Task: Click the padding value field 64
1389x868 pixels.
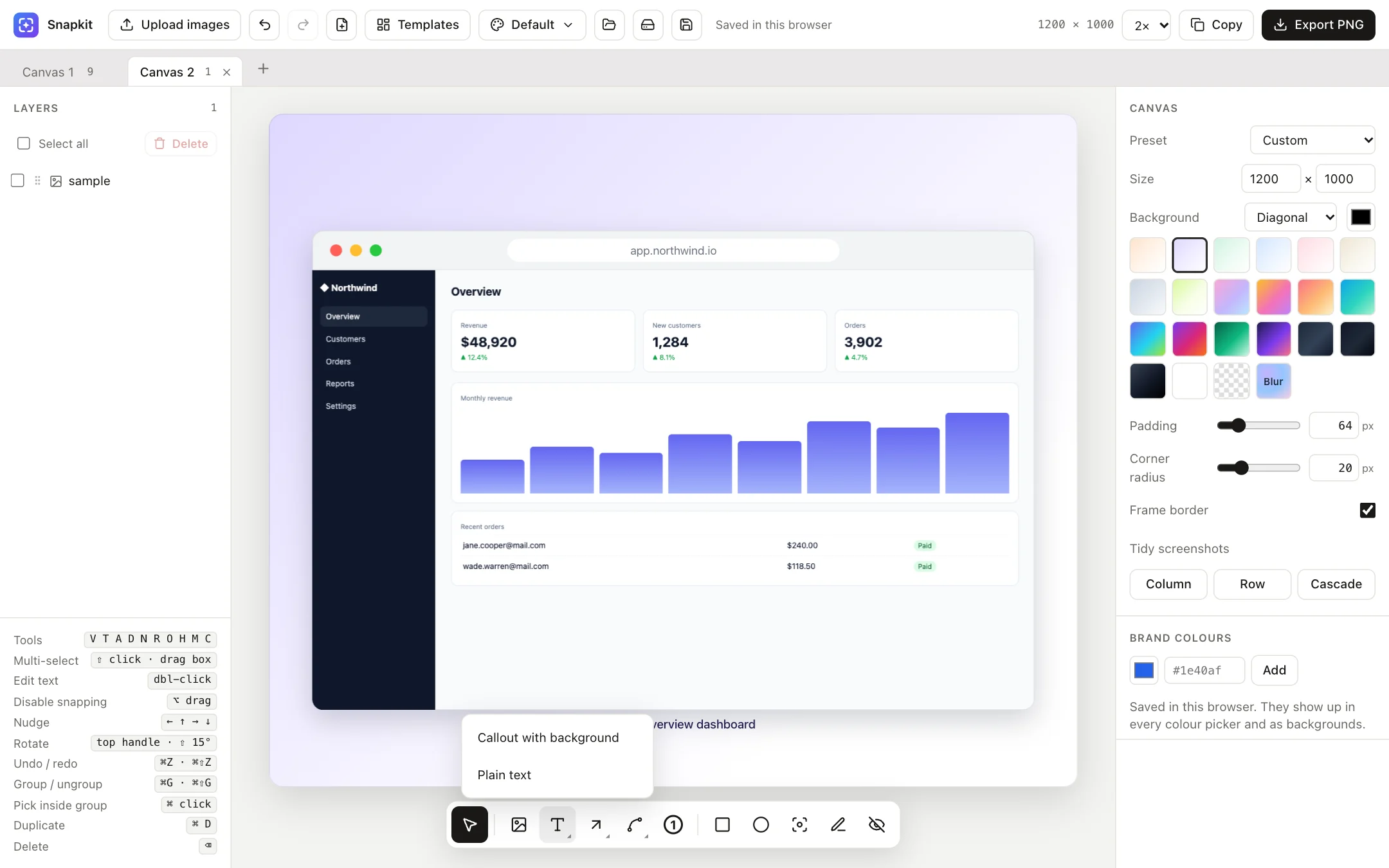Action: tap(1334, 426)
